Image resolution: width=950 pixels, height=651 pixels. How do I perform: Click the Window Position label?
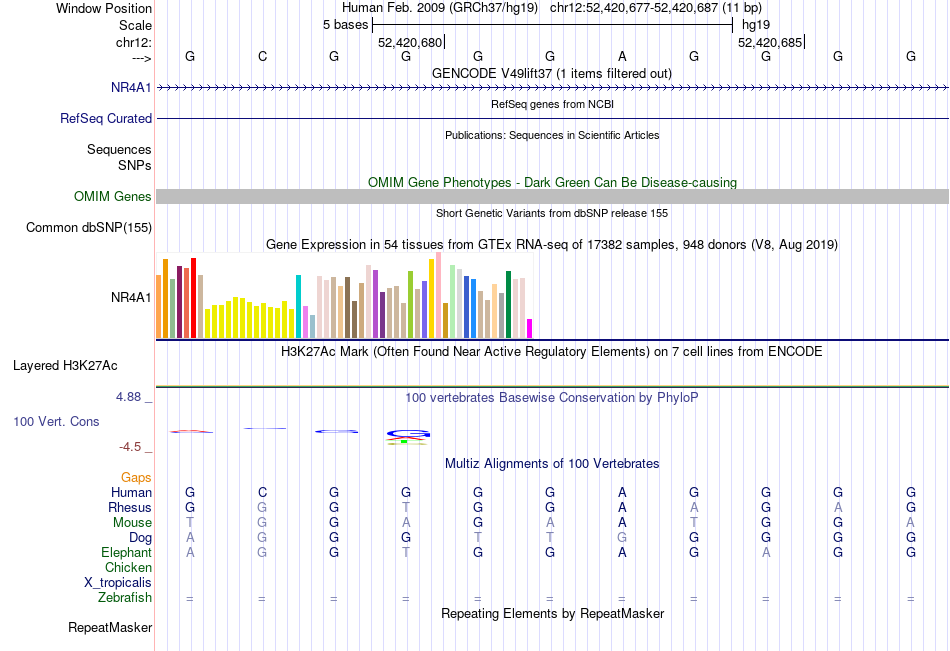tap(104, 8)
